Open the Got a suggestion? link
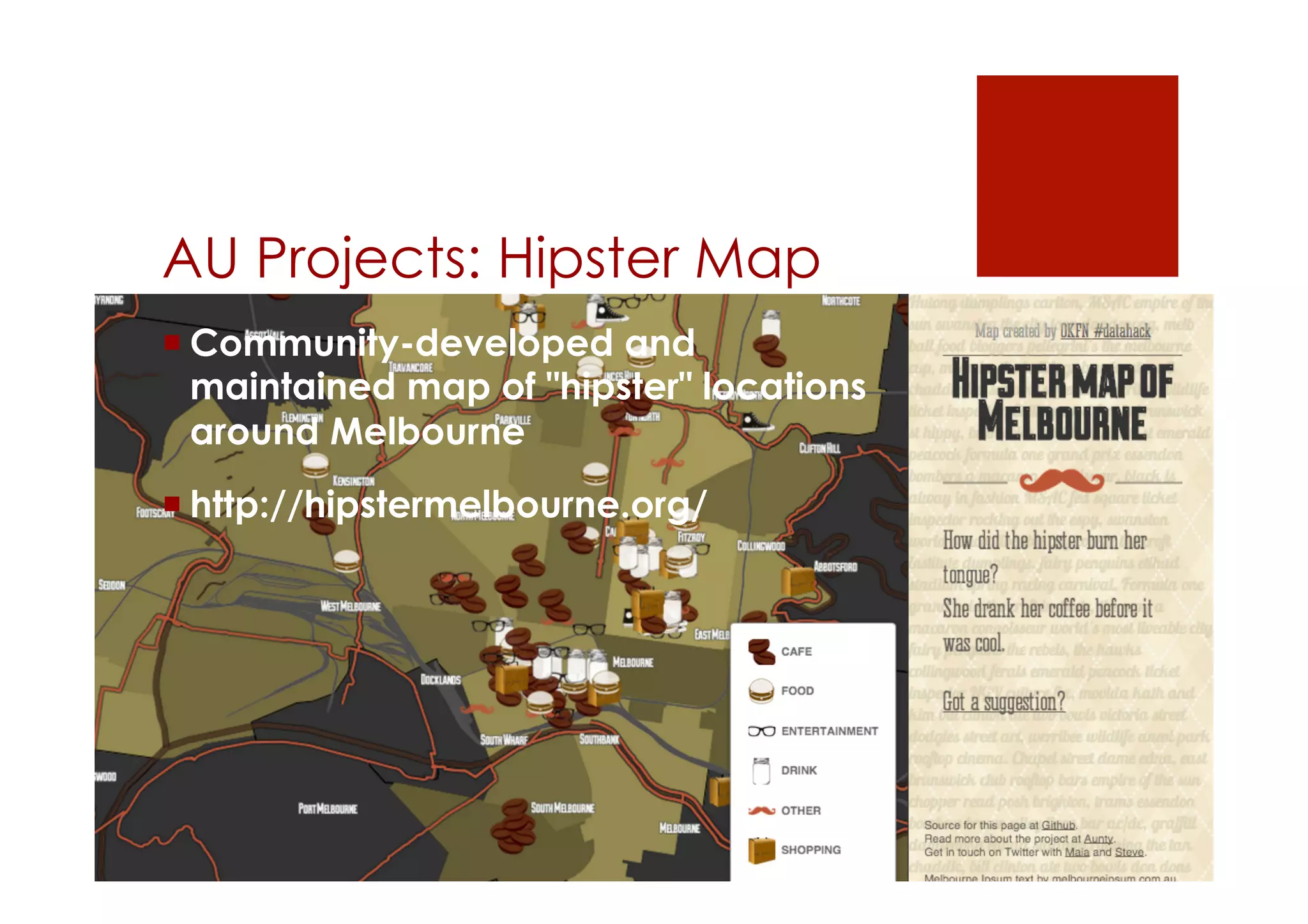The width and height of the screenshot is (1308, 924). coord(1003,702)
